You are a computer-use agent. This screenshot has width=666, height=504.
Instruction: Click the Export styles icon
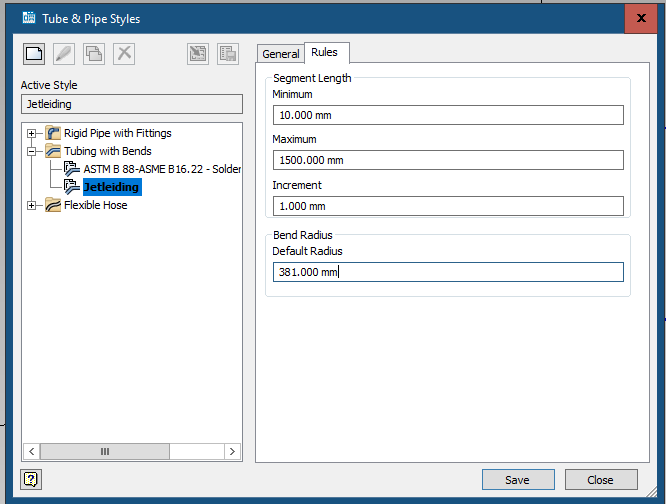228,54
